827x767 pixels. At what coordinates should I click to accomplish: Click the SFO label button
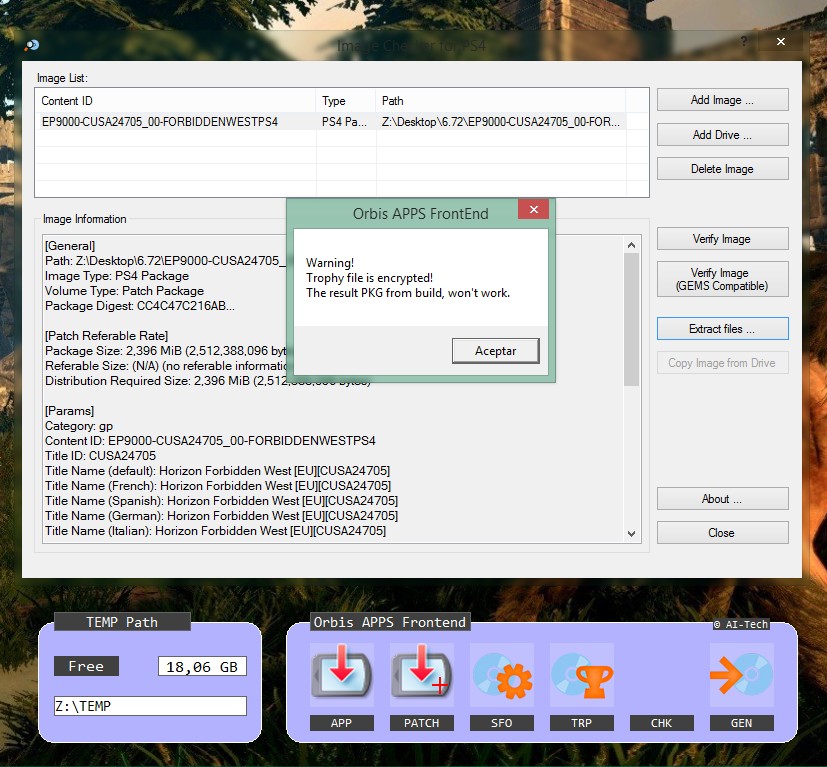coord(502,723)
